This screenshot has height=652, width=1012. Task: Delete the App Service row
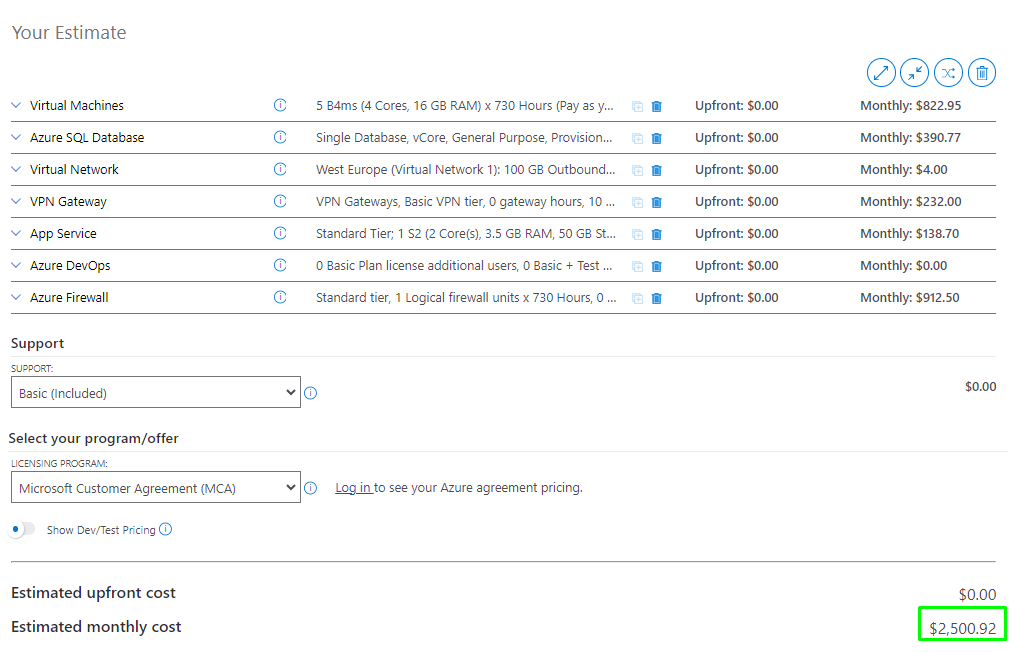pyautogui.click(x=656, y=234)
